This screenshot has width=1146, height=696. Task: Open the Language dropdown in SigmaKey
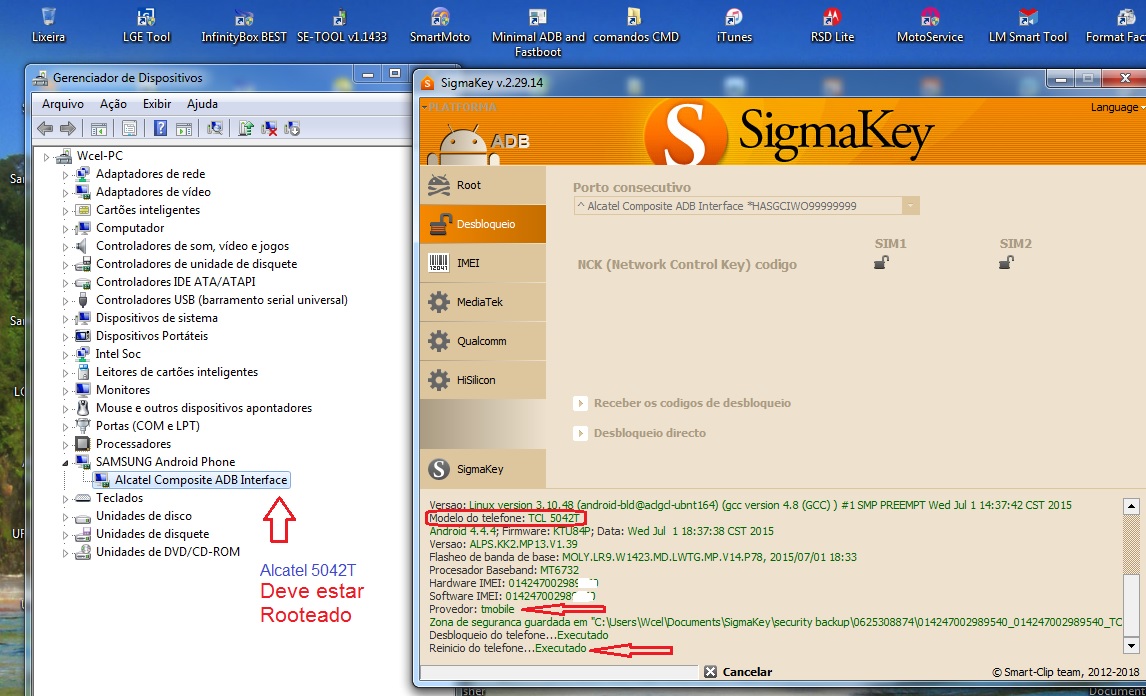[1117, 107]
